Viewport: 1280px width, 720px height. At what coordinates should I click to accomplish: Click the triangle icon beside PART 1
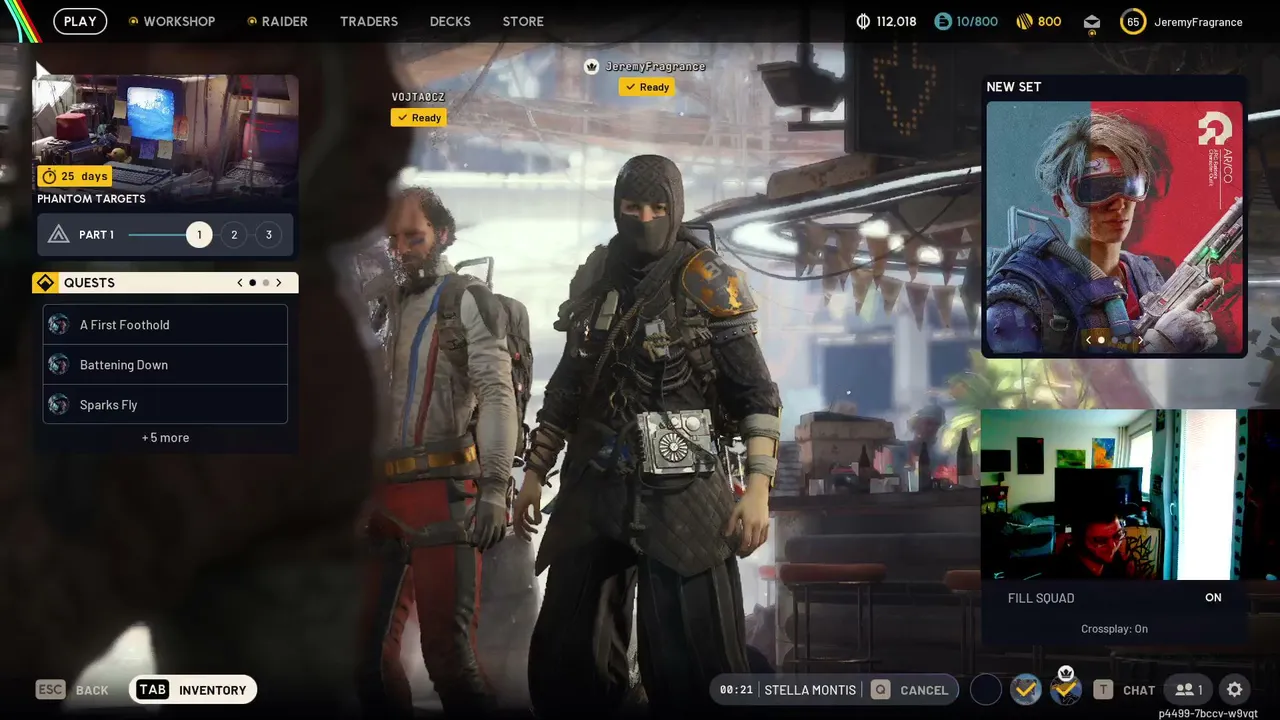[58, 235]
